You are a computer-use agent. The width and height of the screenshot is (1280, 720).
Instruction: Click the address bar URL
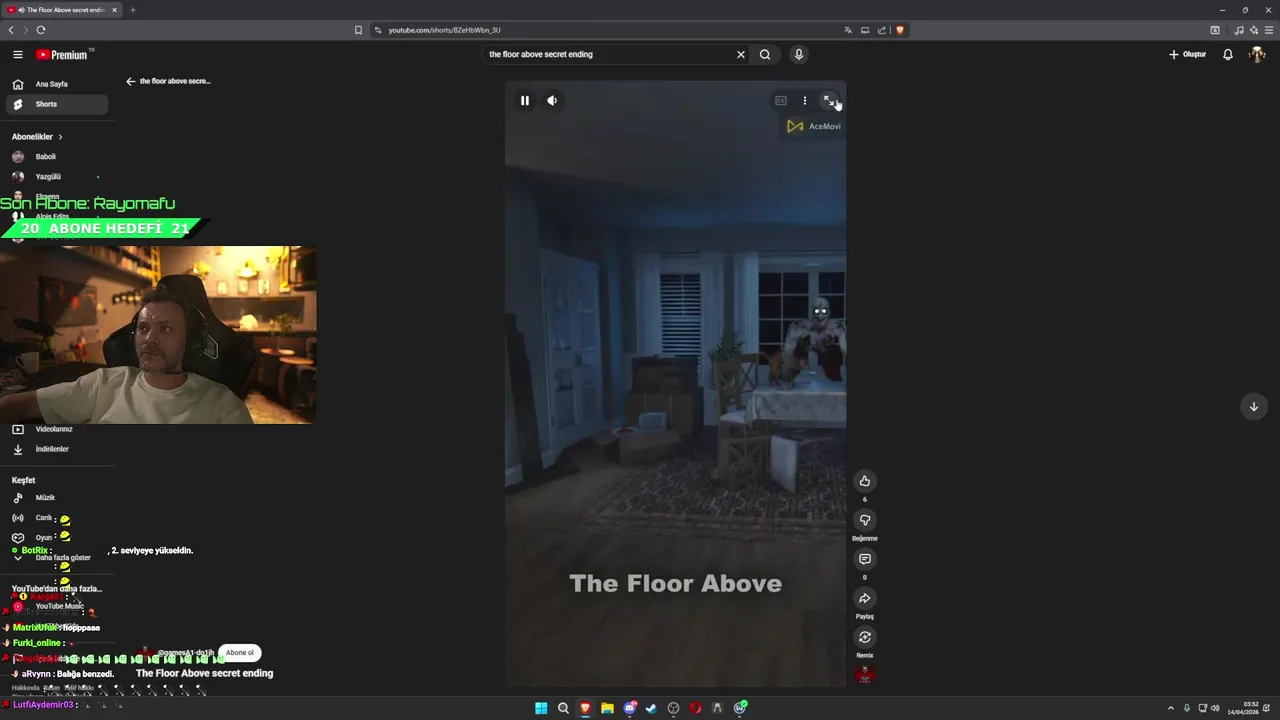(x=444, y=30)
